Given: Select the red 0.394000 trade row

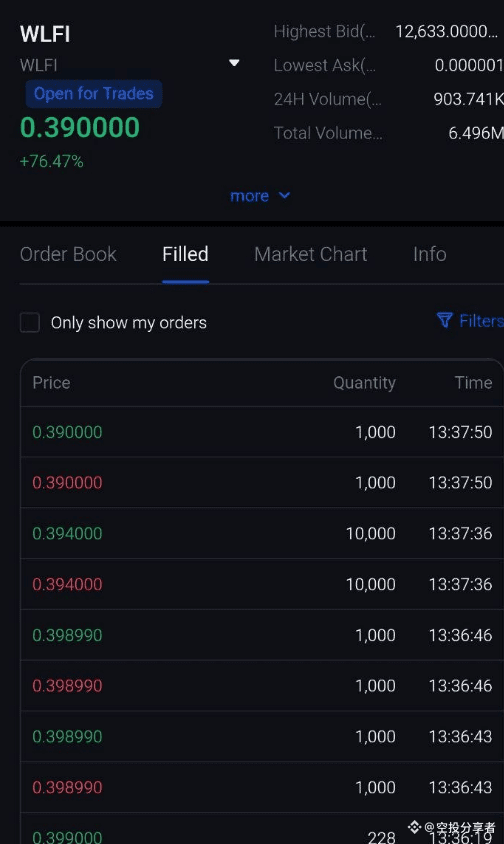Looking at the screenshot, I should coord(262,584).
